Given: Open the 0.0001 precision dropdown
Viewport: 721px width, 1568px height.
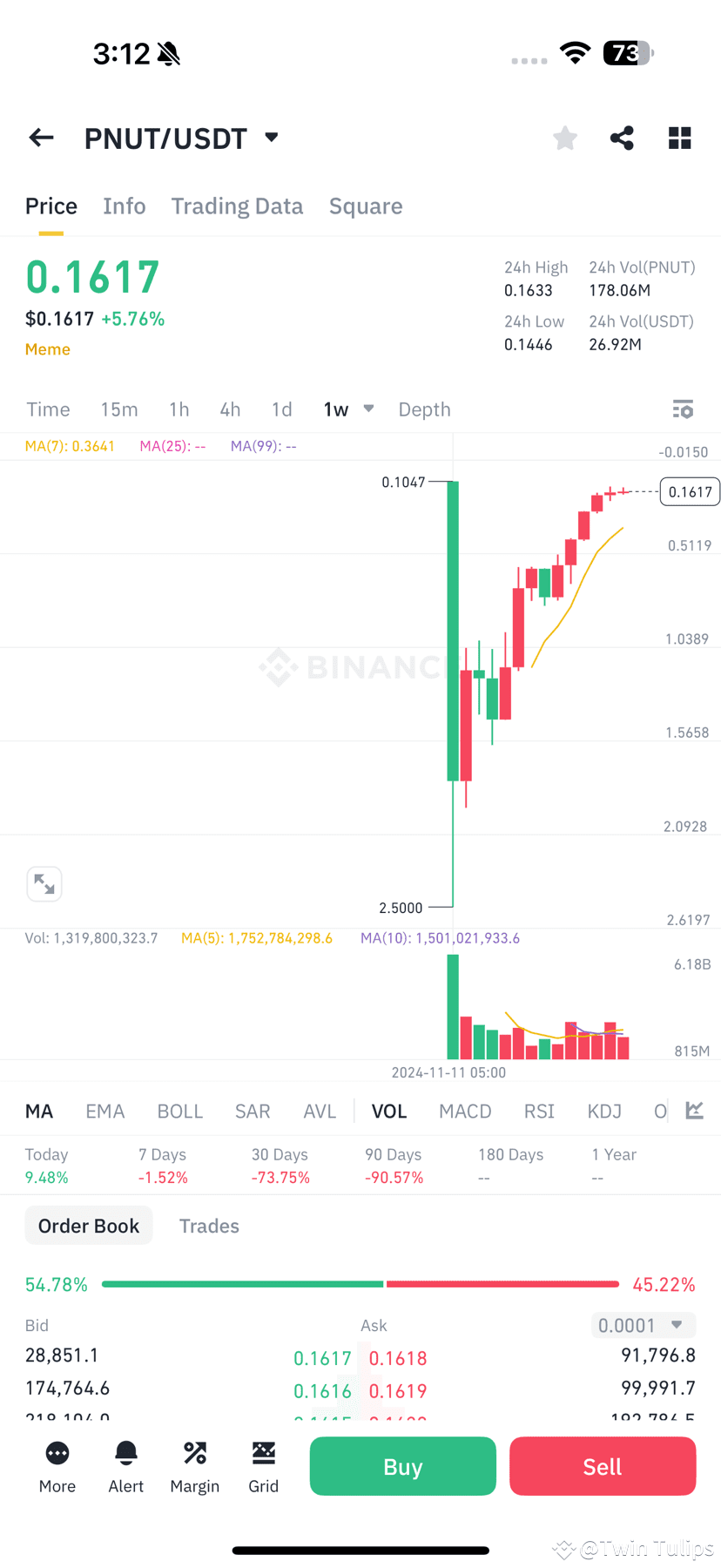Looking at the screenshot, I should [643, 1324].
